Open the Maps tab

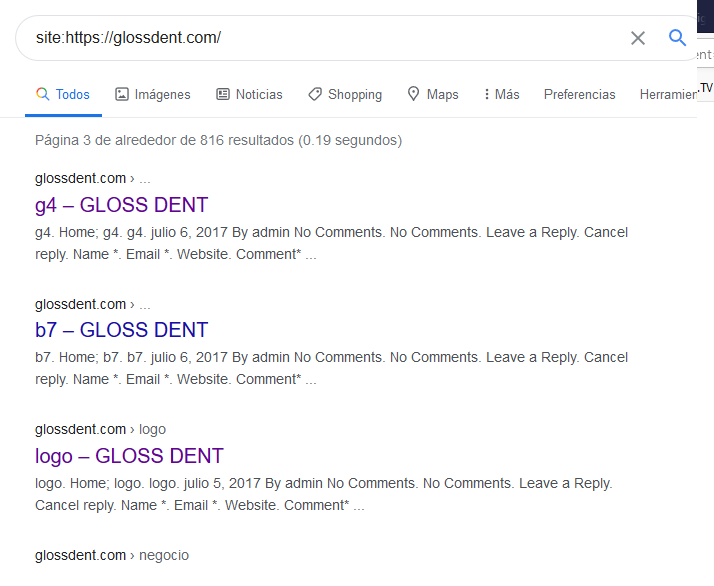tap(433, 94)
